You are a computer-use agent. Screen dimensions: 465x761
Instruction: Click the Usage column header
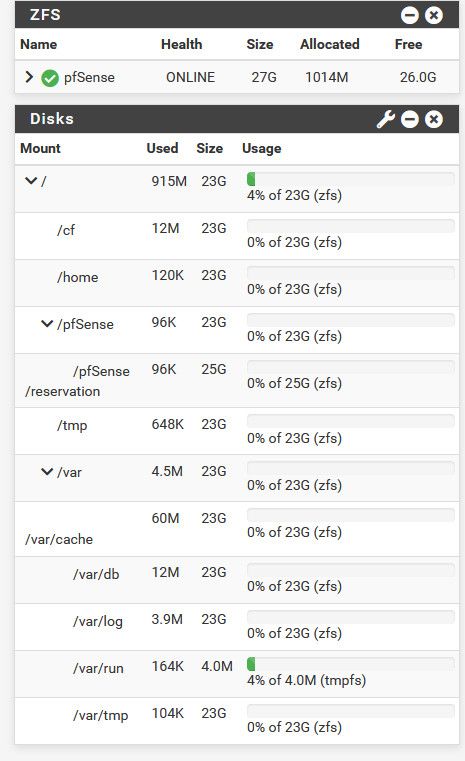pyautogui.click(x=262, y=149)
